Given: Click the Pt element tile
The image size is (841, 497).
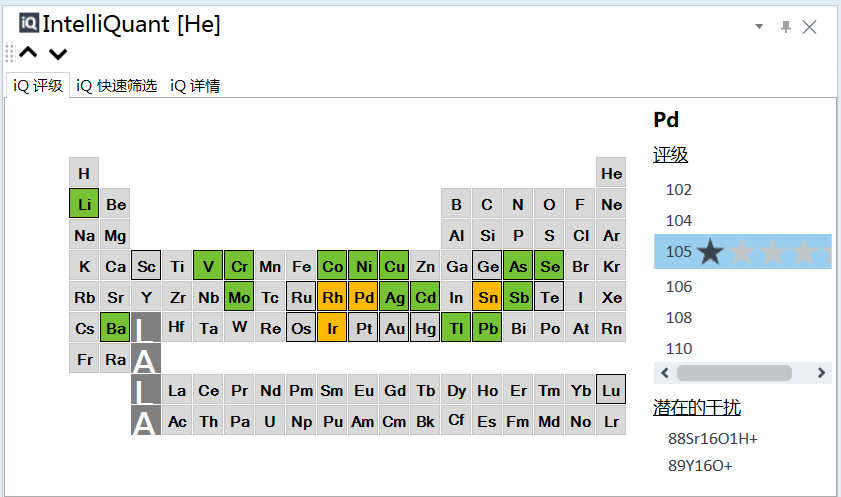Looking at the screenshot, I should coord(363,328).
